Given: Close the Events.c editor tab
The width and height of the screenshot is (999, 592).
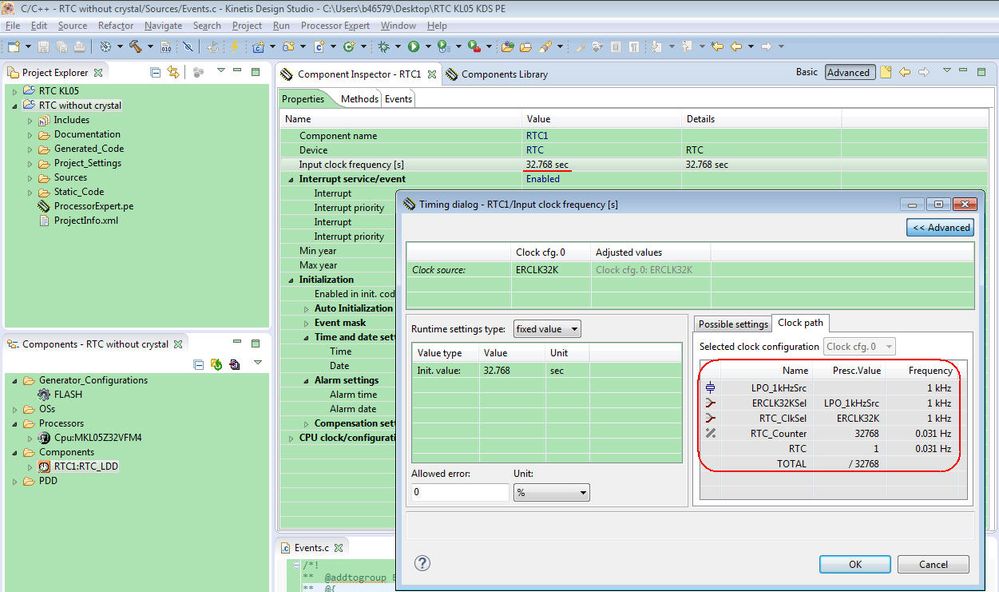Looking at the screenshot, I should (338, 547).
